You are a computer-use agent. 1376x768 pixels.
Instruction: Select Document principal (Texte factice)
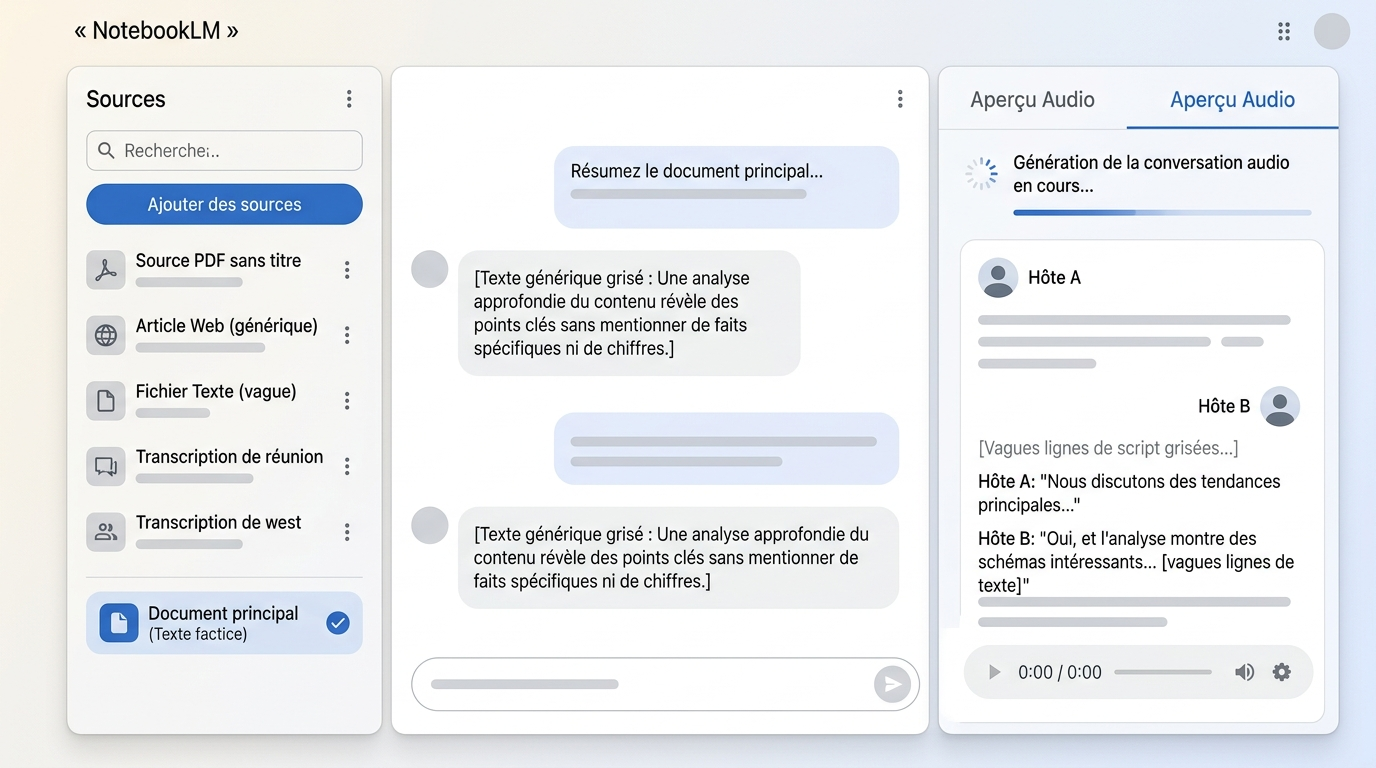[x=224, y=623]
